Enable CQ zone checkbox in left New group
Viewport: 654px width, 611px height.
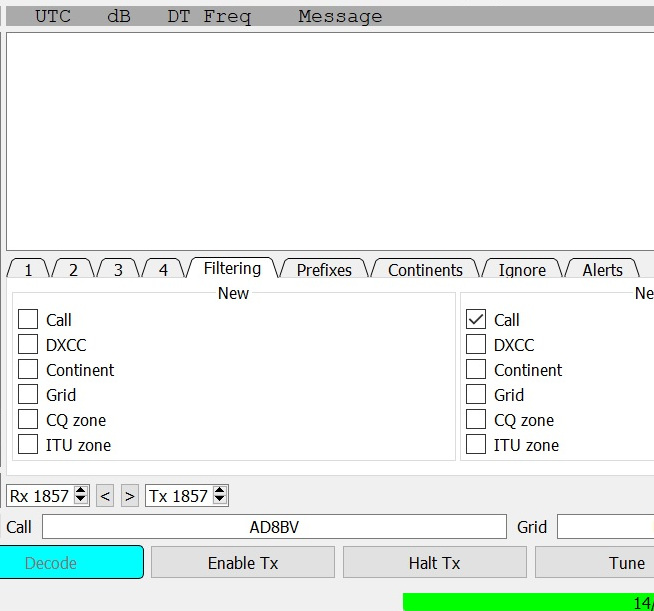click(28, 420)
